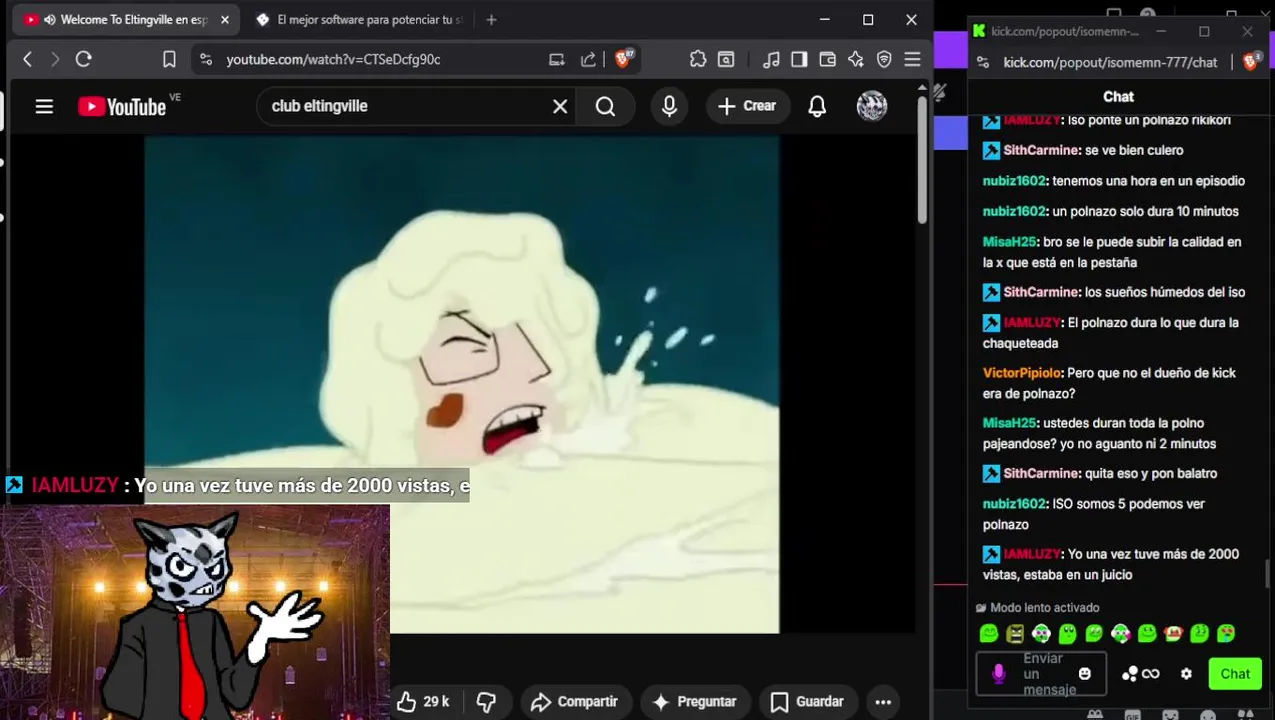Open more actions three-dot menu below video

[x=883, y=702]
